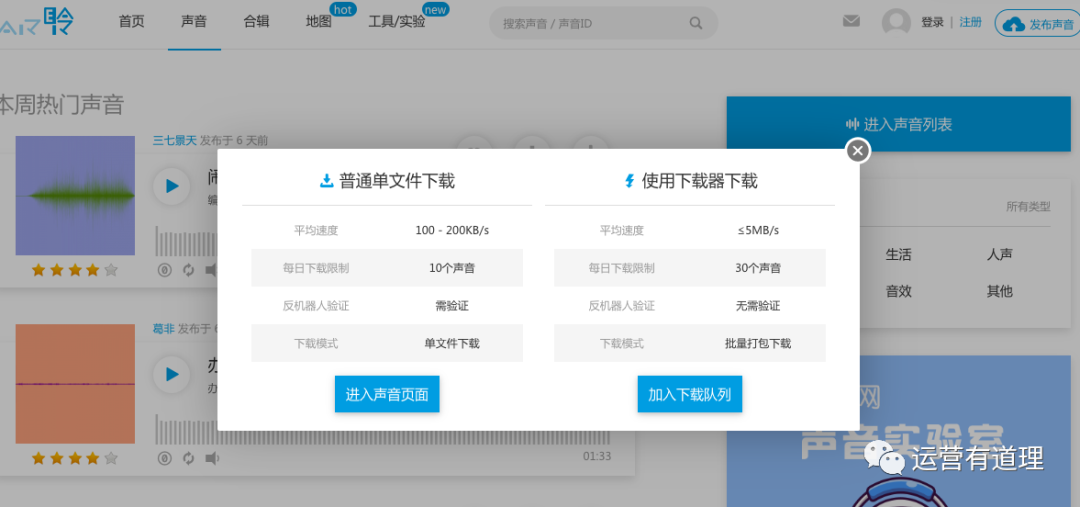Select the 其他 category
The height and width of the screenshot is (507, 1080).
(999, 291)
